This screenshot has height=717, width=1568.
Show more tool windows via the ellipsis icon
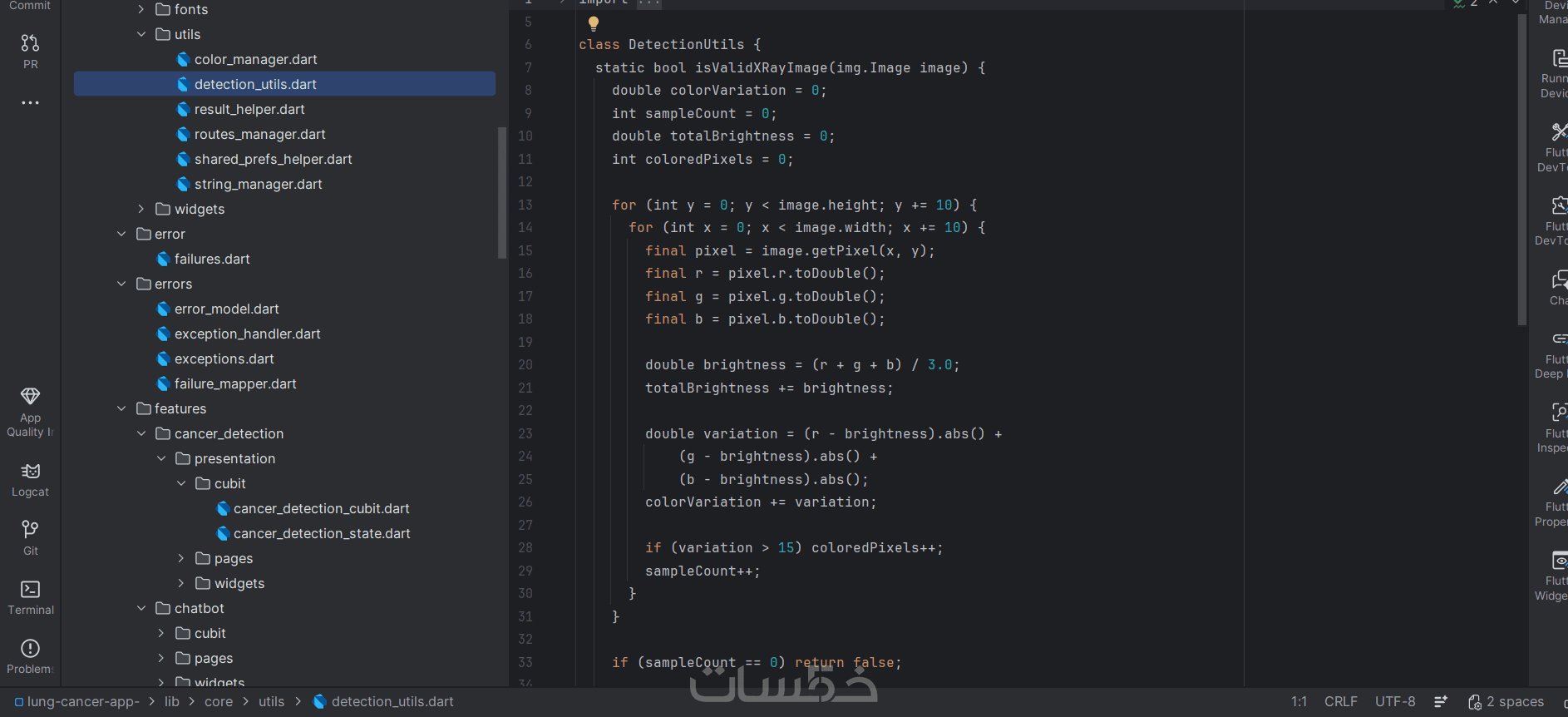(30, 103)
